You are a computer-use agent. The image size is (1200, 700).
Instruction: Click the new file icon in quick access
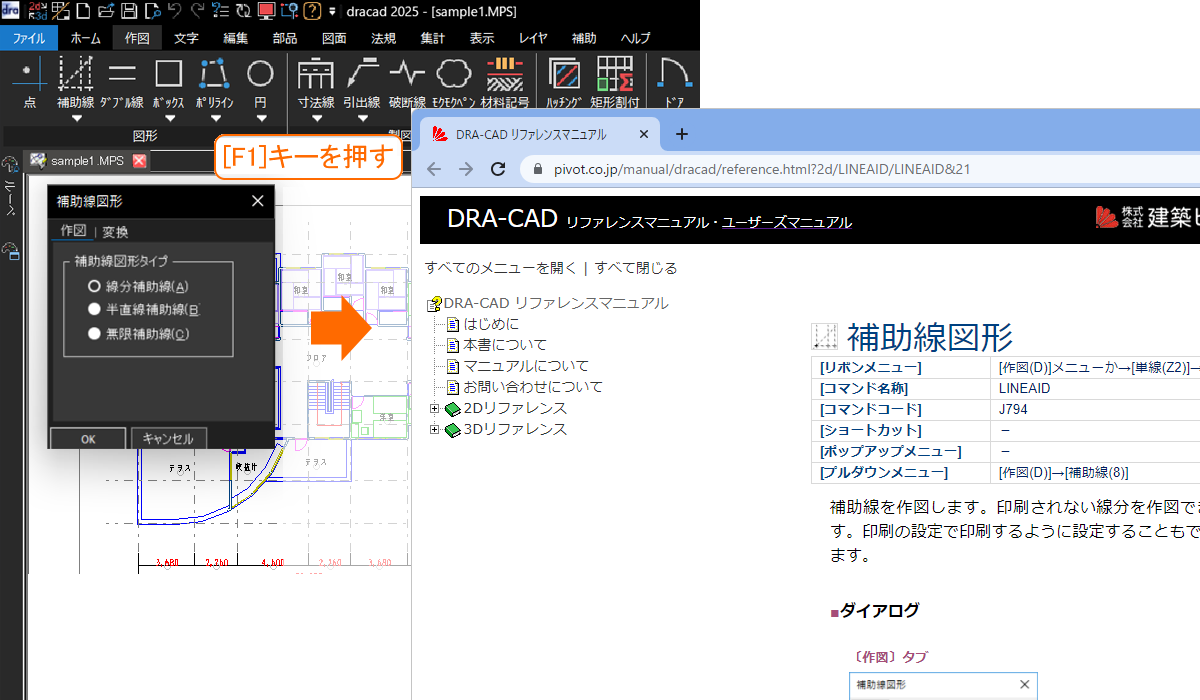84,12
